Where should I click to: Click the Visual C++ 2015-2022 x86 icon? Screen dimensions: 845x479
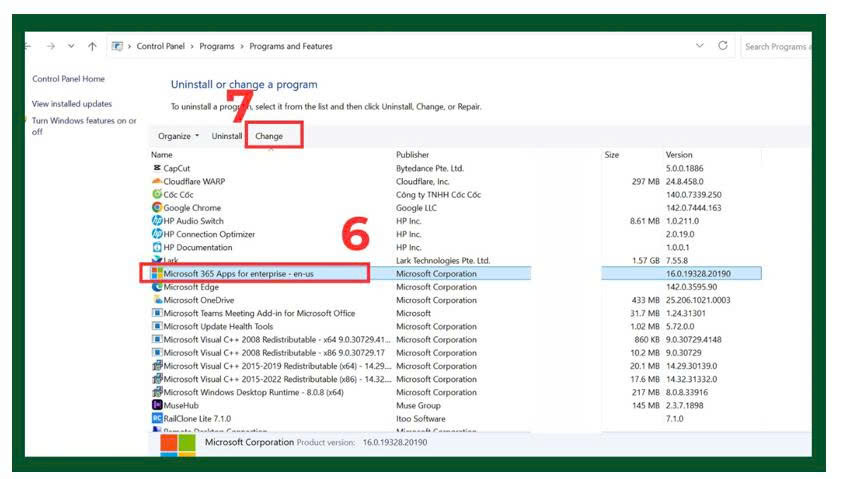click(x=157, y=379)
